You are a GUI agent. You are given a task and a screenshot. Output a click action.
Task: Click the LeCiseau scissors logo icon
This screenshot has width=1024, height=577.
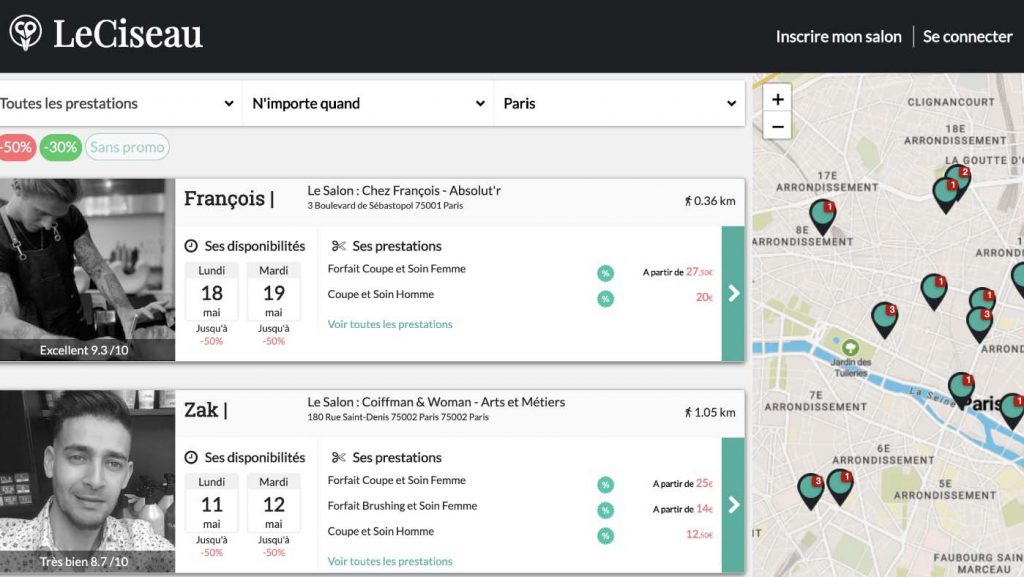(25, 33)
